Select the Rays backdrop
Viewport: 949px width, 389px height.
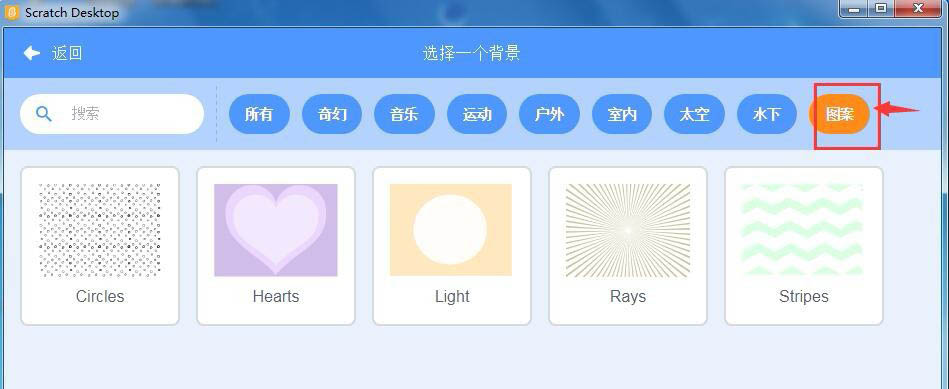[628, 230]
